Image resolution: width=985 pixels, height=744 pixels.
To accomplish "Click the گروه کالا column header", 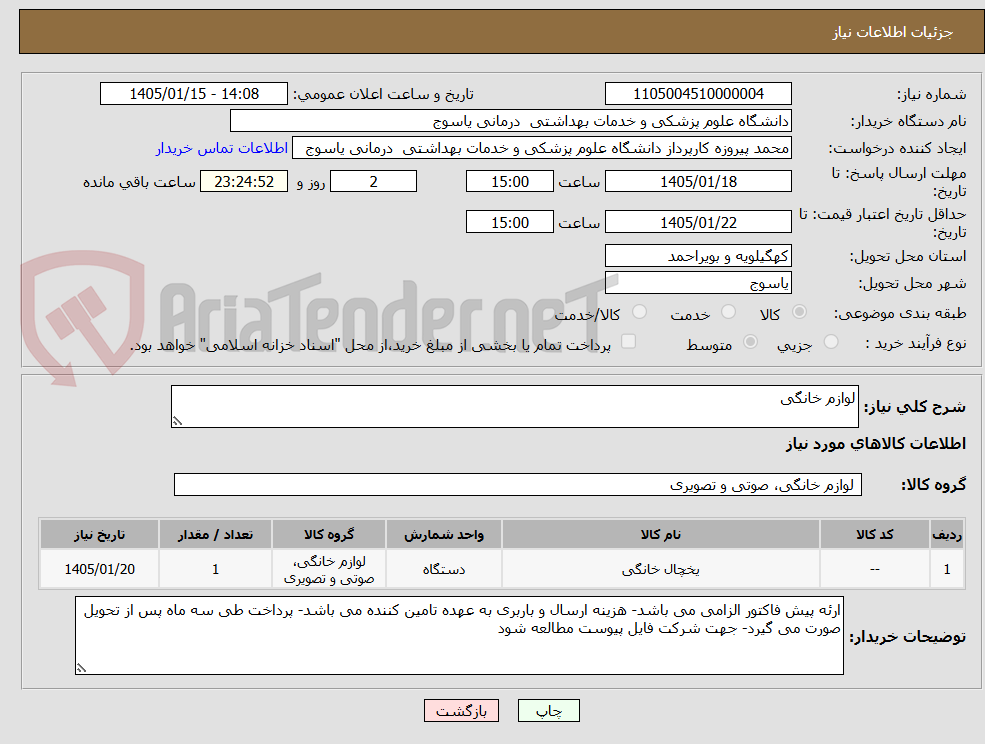I will tap(329, 534).
